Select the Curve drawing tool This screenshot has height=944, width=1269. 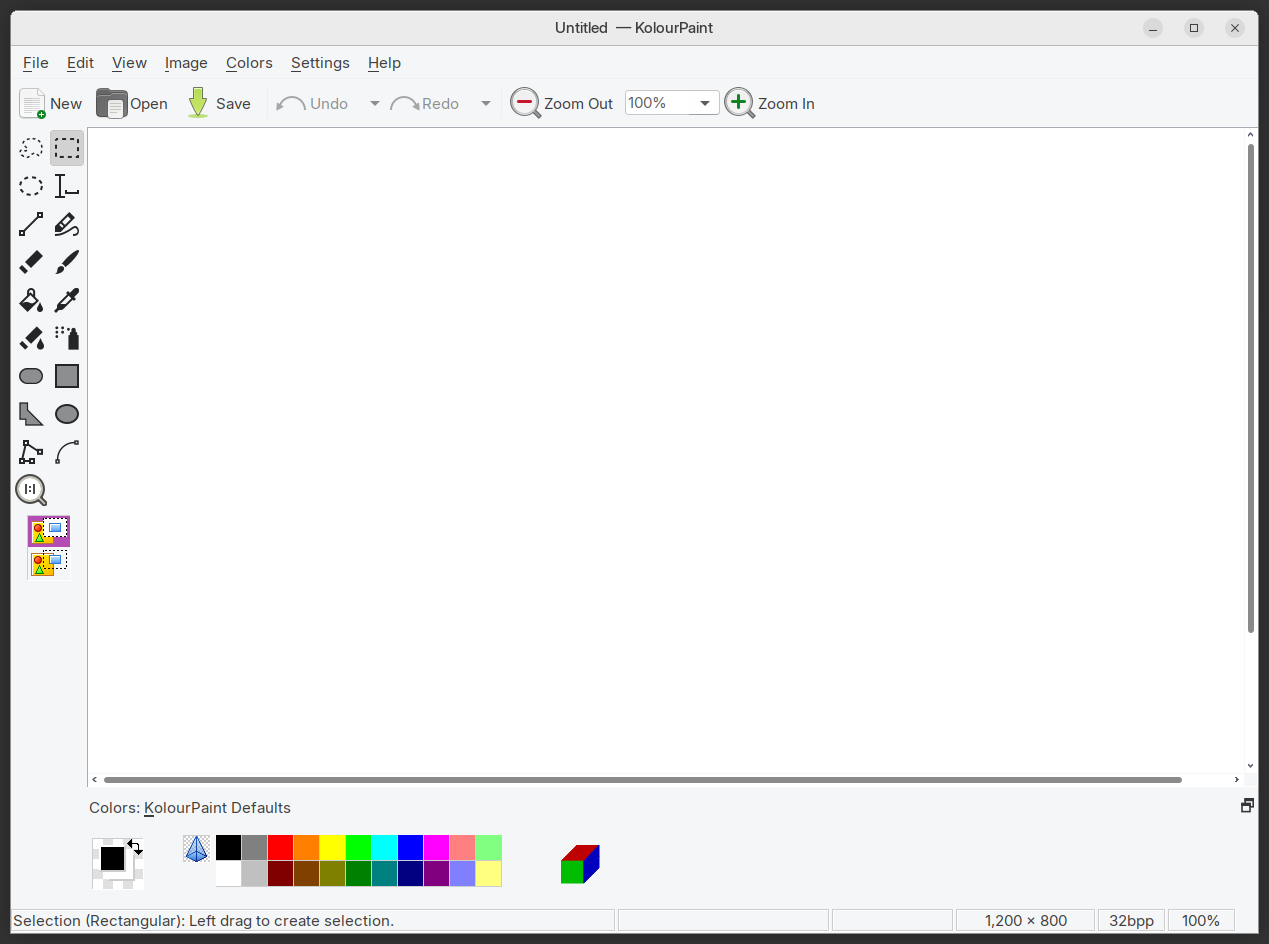click(67, 453)
